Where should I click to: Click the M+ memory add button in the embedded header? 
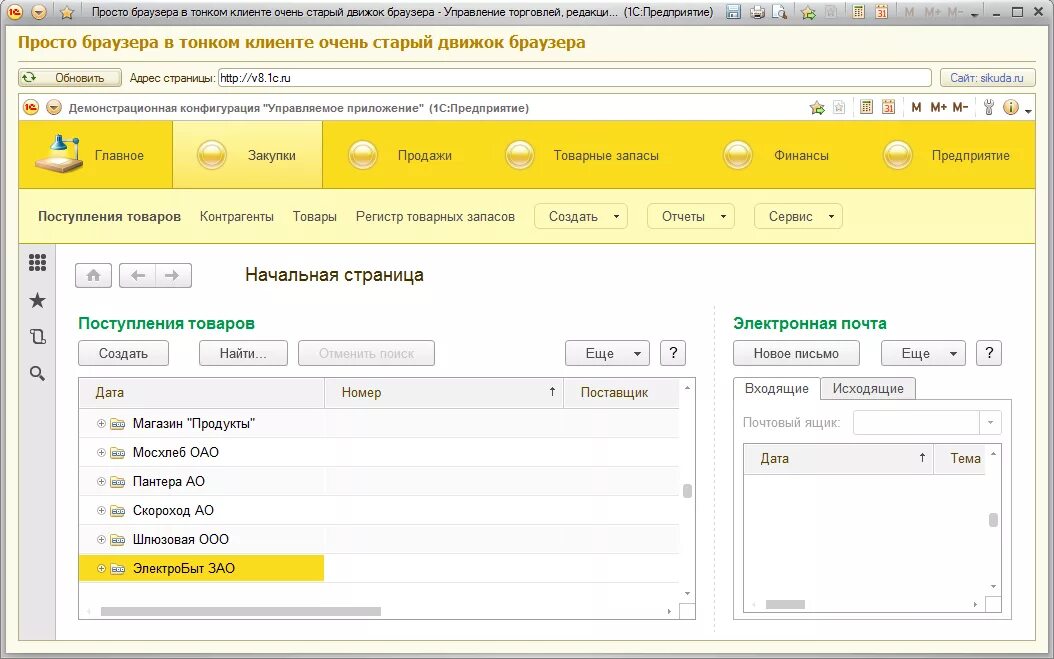pos(938,108)
